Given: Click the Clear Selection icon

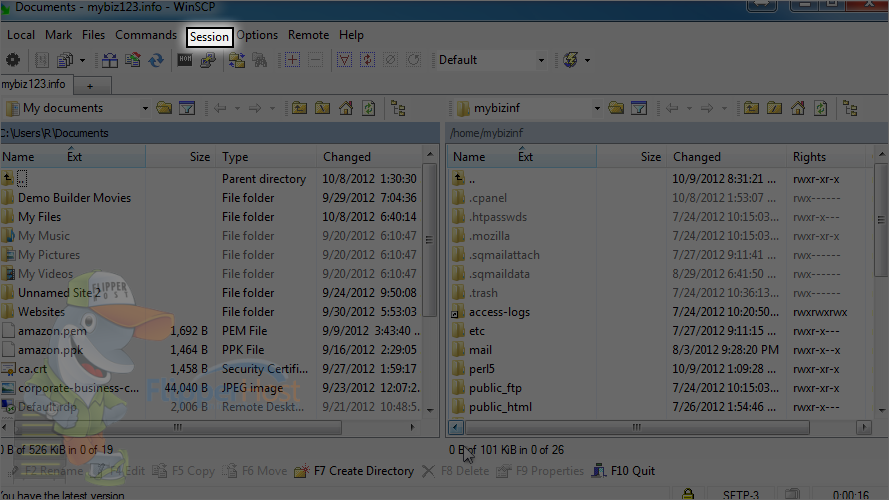Looking at the screenshot, I should pyautogui.click(x=390, y=60).
